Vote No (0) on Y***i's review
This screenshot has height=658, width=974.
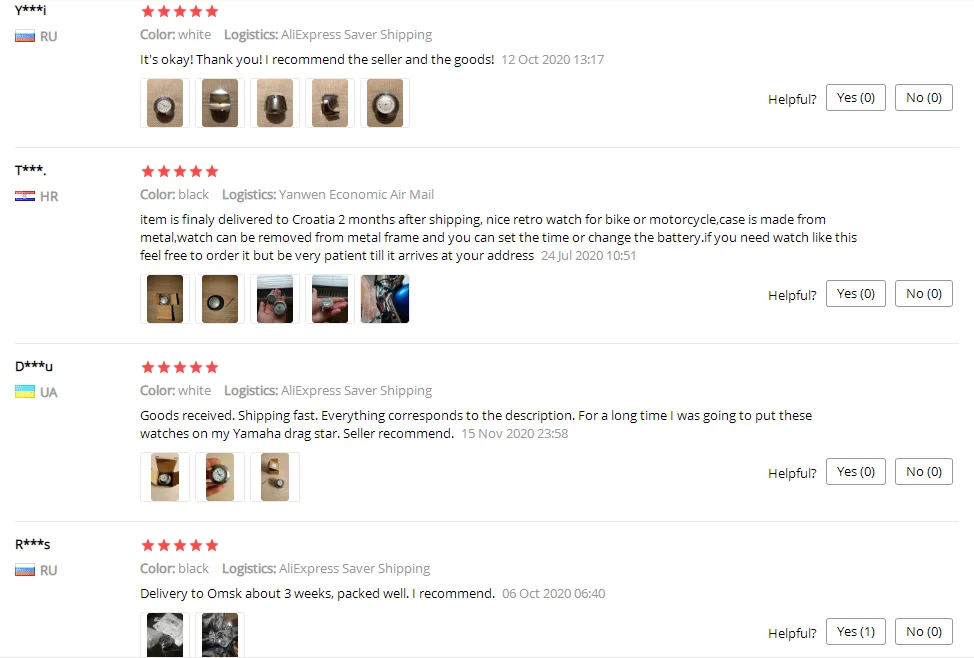click(924, 98)
